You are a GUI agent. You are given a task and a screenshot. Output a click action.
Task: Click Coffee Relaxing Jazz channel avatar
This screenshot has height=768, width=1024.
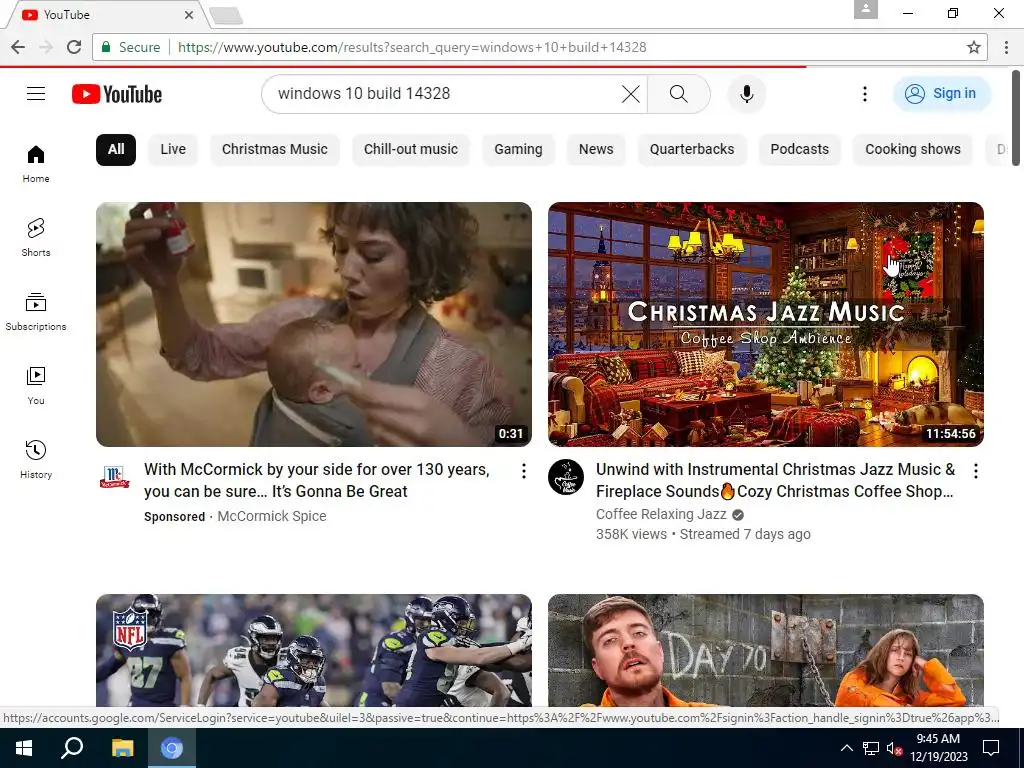(x=566, y=477)
